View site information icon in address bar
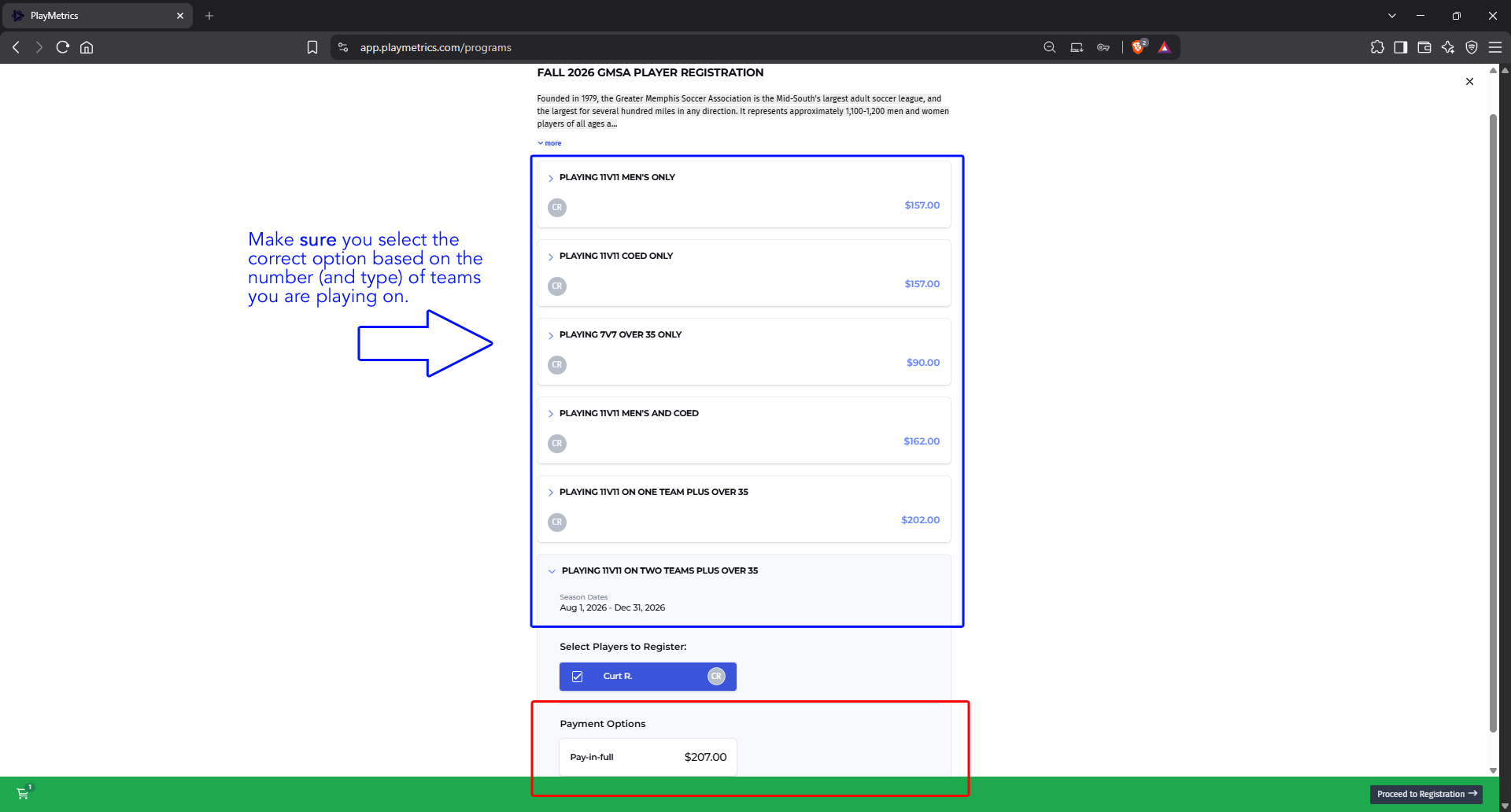The width and height of the screenshot is (1511, 812). tap(343, 47)
